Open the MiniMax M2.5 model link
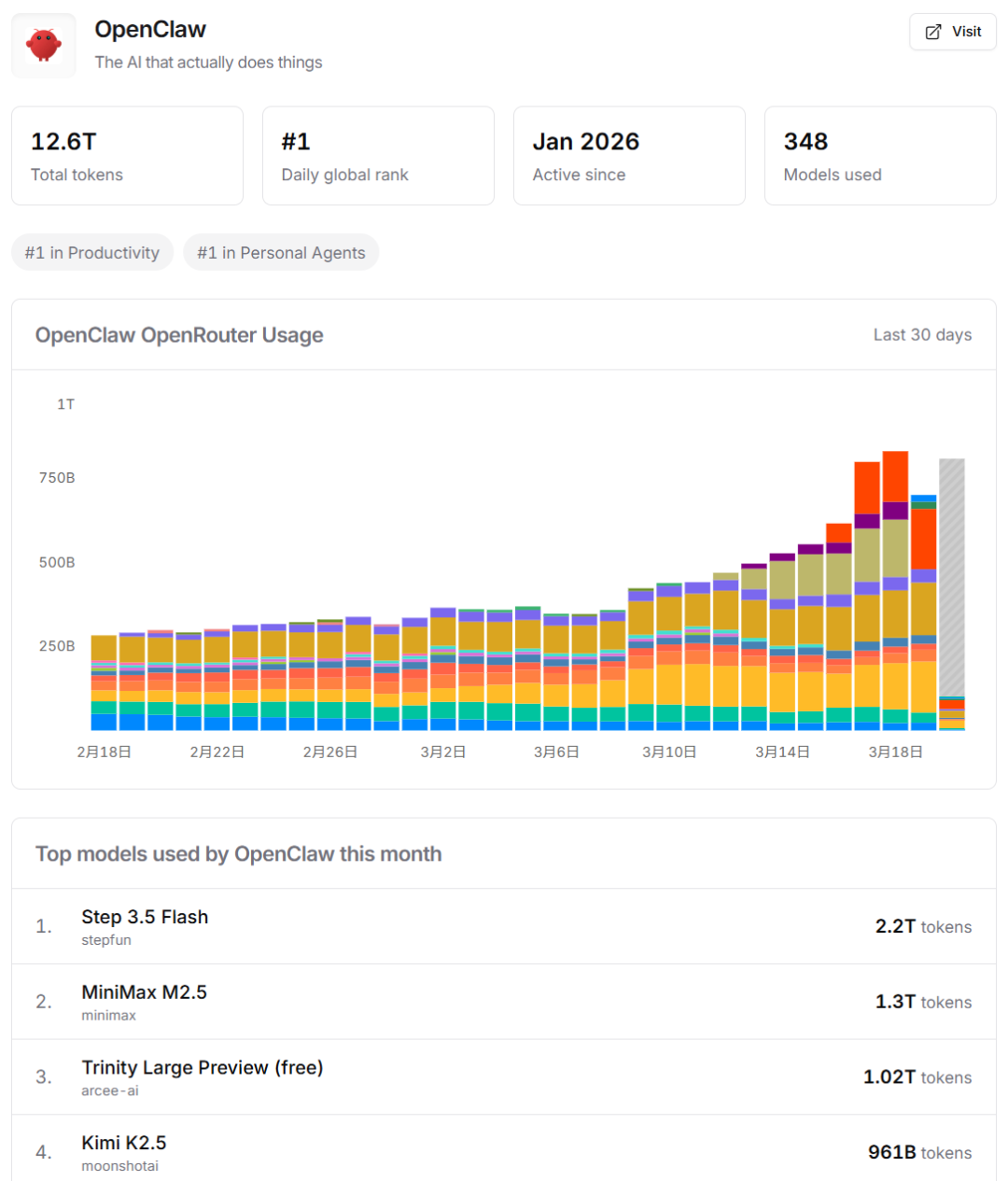1008x1181 pixels. [144, 992]
